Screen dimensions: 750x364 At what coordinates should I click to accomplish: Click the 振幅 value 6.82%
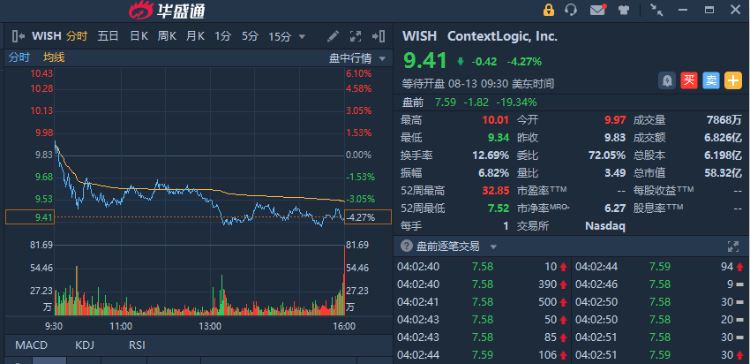[x=494, y=173]
